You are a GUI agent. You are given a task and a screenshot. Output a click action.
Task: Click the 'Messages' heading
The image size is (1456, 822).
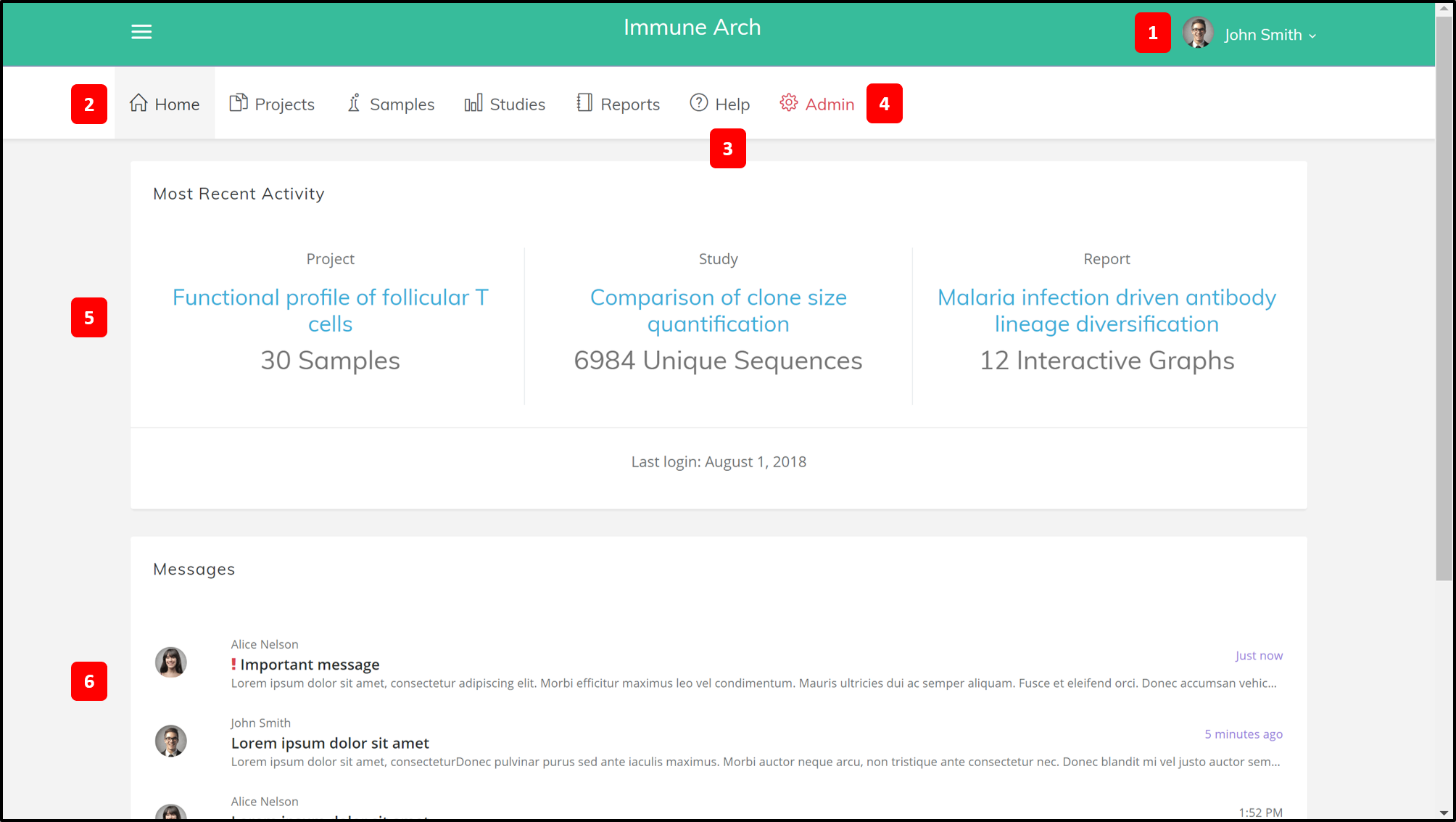click(x=194, y=570)
